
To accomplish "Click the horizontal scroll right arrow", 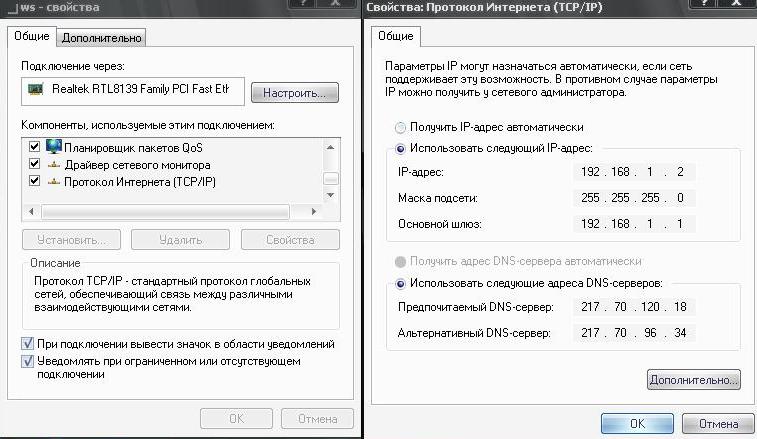I will [314, 211].
